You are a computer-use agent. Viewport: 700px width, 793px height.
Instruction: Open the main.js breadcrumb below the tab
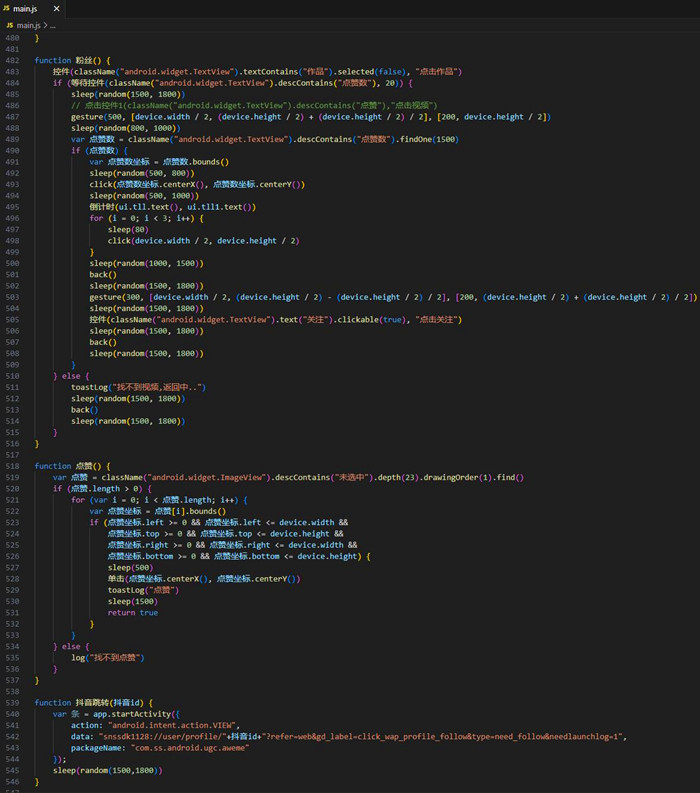coord(28,25)
